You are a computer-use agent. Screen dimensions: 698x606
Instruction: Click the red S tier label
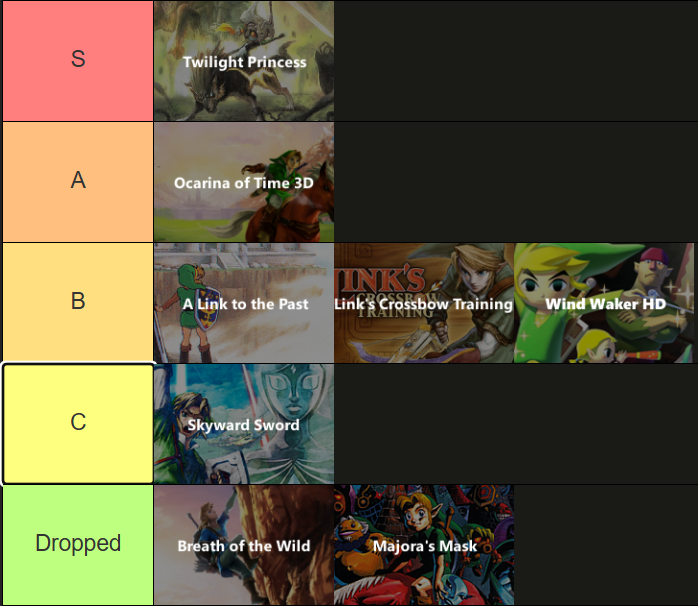click(x=78, y=60)
